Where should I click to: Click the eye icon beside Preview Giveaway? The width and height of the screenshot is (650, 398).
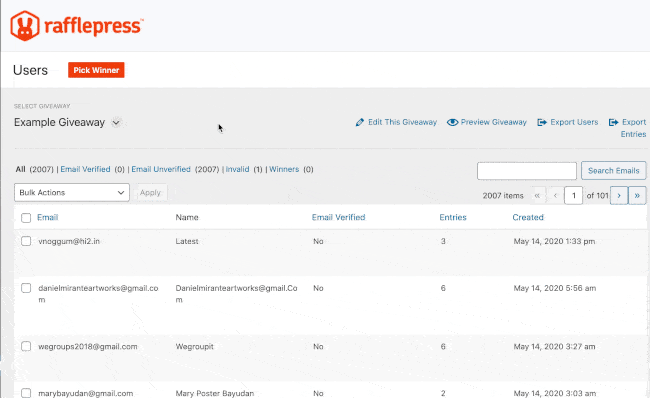point(452,122)
